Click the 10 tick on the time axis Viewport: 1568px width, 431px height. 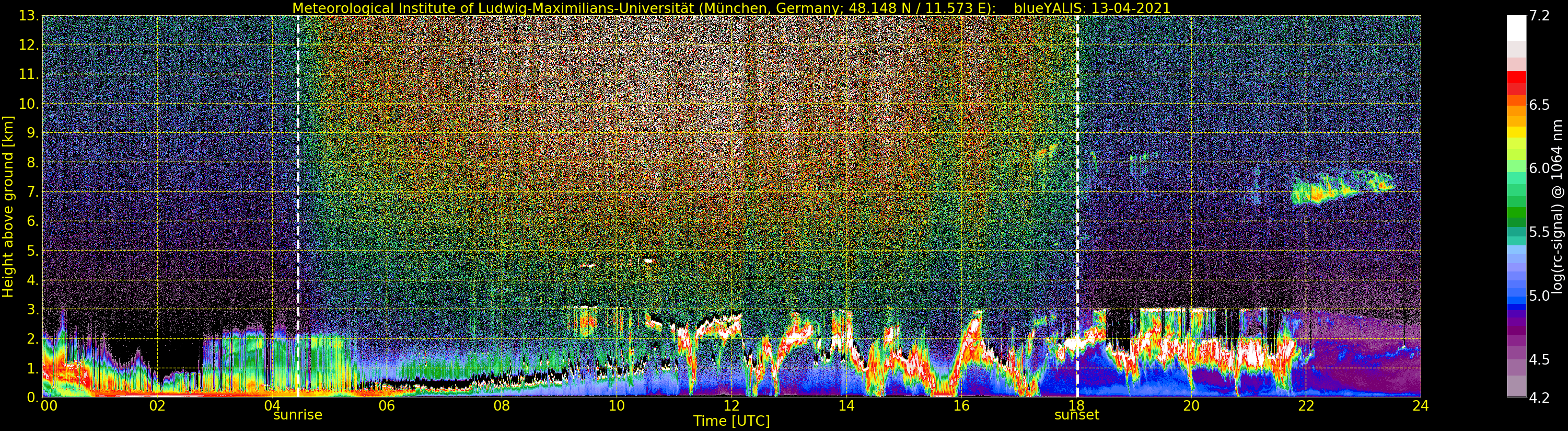tap(617, 405)
